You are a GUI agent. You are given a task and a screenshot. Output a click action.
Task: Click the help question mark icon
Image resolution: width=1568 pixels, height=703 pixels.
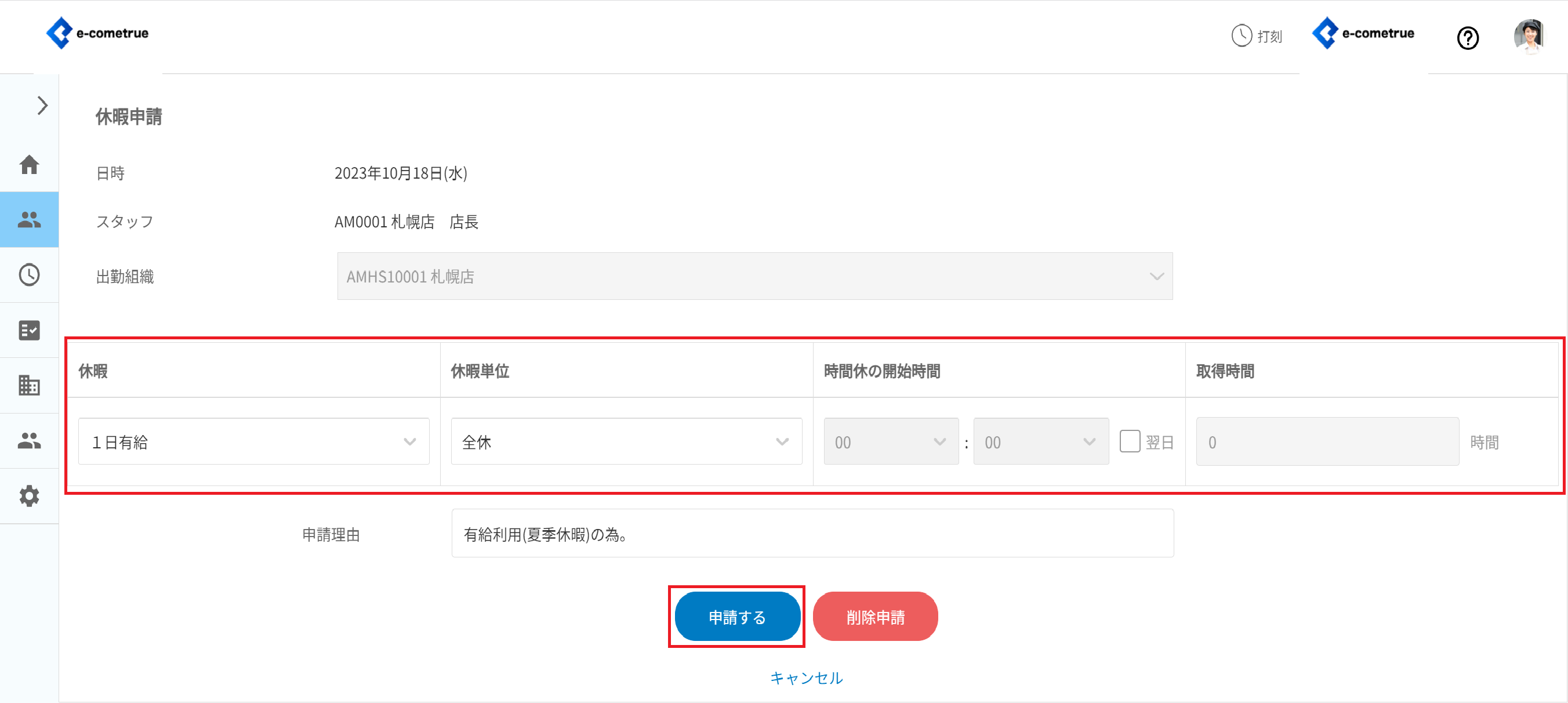tap(1468, 38)
